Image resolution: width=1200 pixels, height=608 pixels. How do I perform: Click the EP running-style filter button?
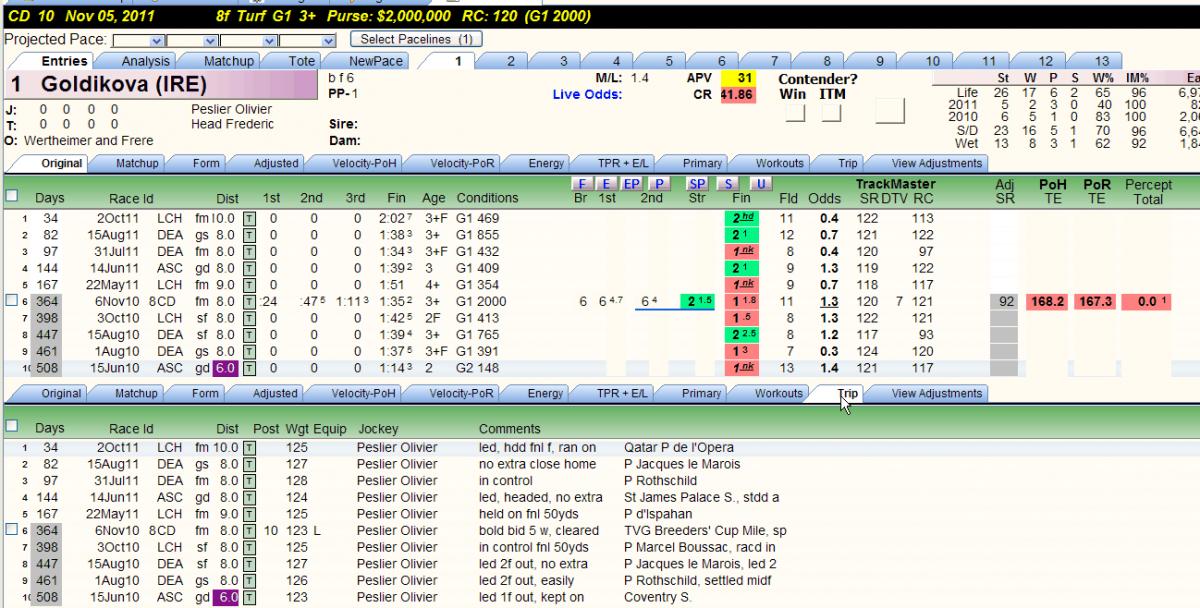coord(632,184)
